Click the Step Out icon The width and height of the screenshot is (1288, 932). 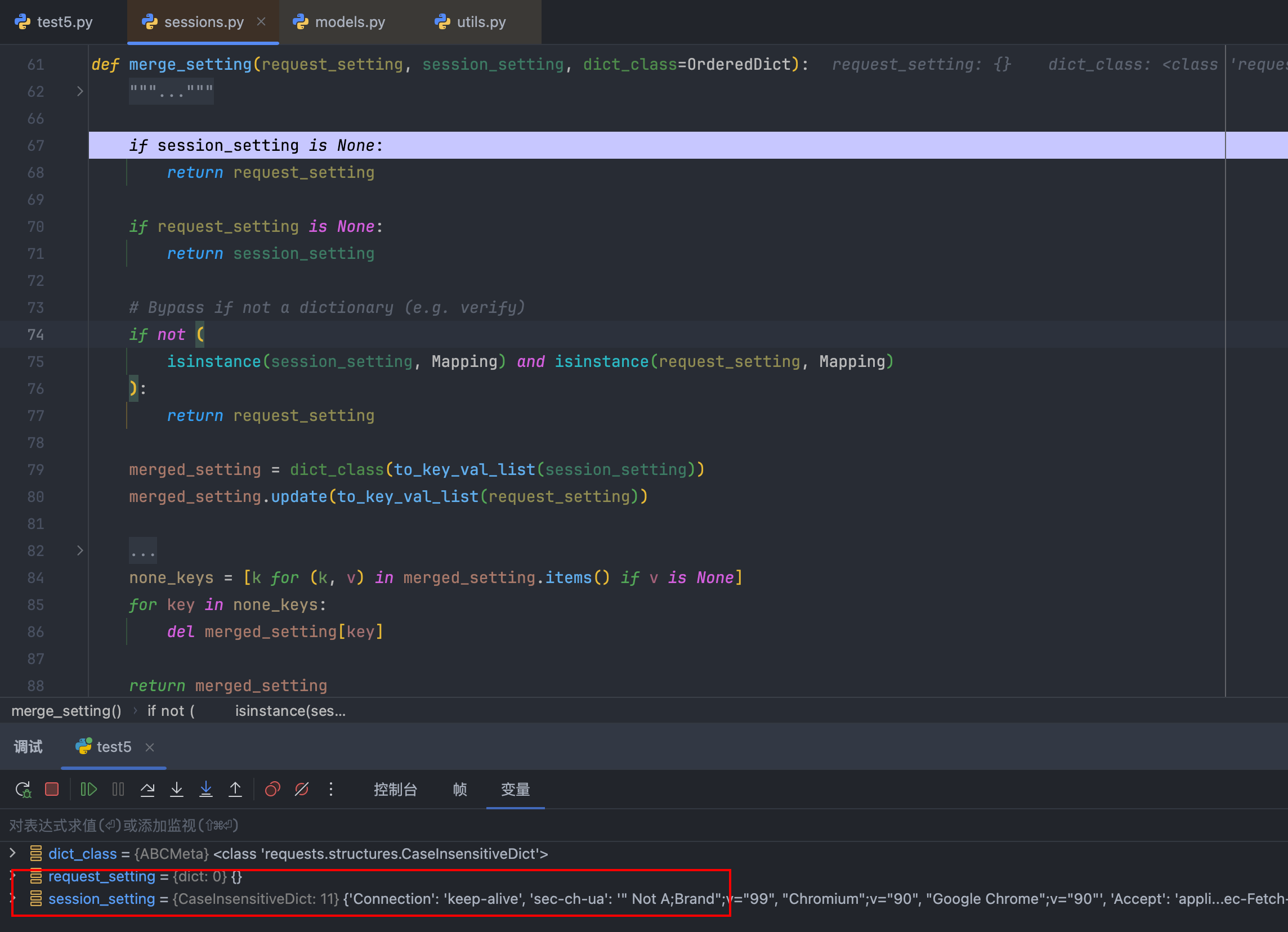[x=235, y=790]
